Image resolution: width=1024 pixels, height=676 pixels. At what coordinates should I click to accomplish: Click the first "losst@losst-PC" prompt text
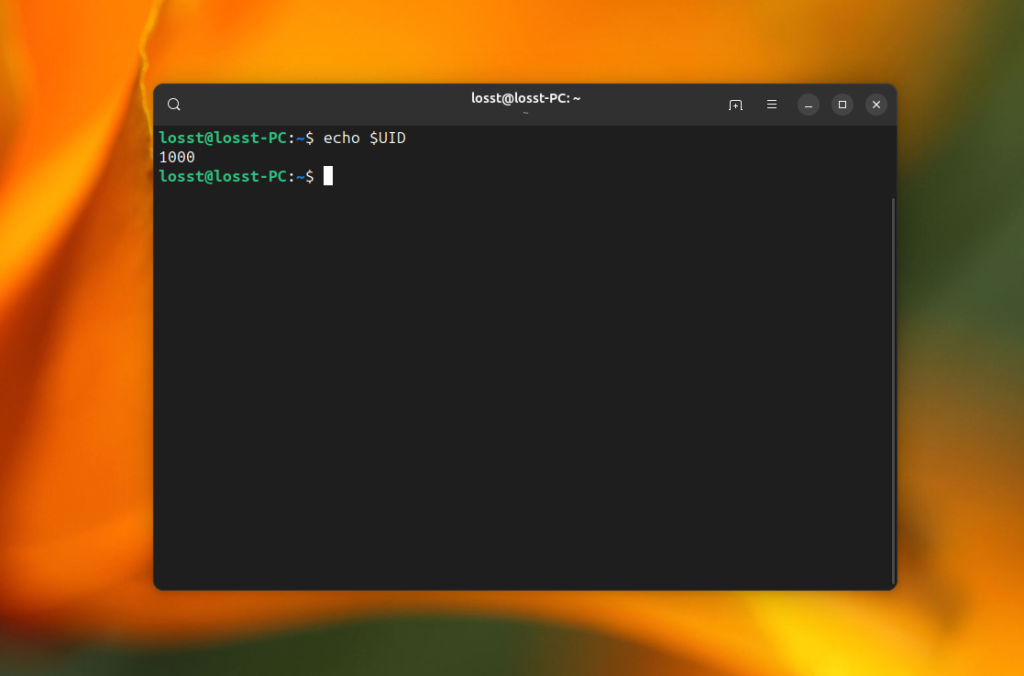(x=223, y=138)
